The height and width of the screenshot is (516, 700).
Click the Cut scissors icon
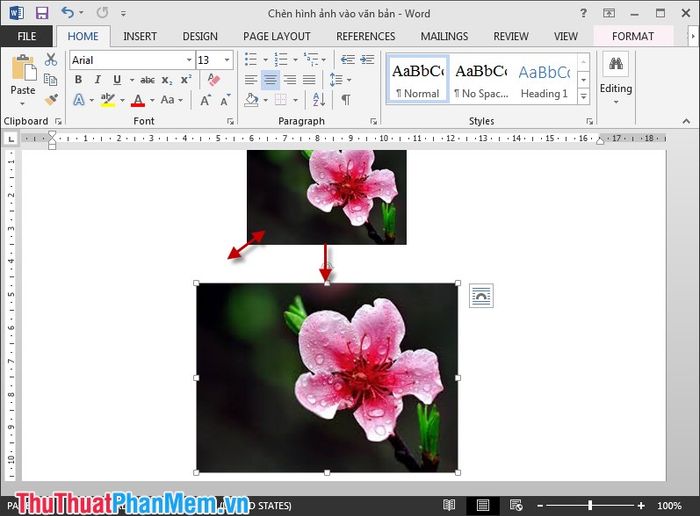pyautogui.click(x=51, y=60)
